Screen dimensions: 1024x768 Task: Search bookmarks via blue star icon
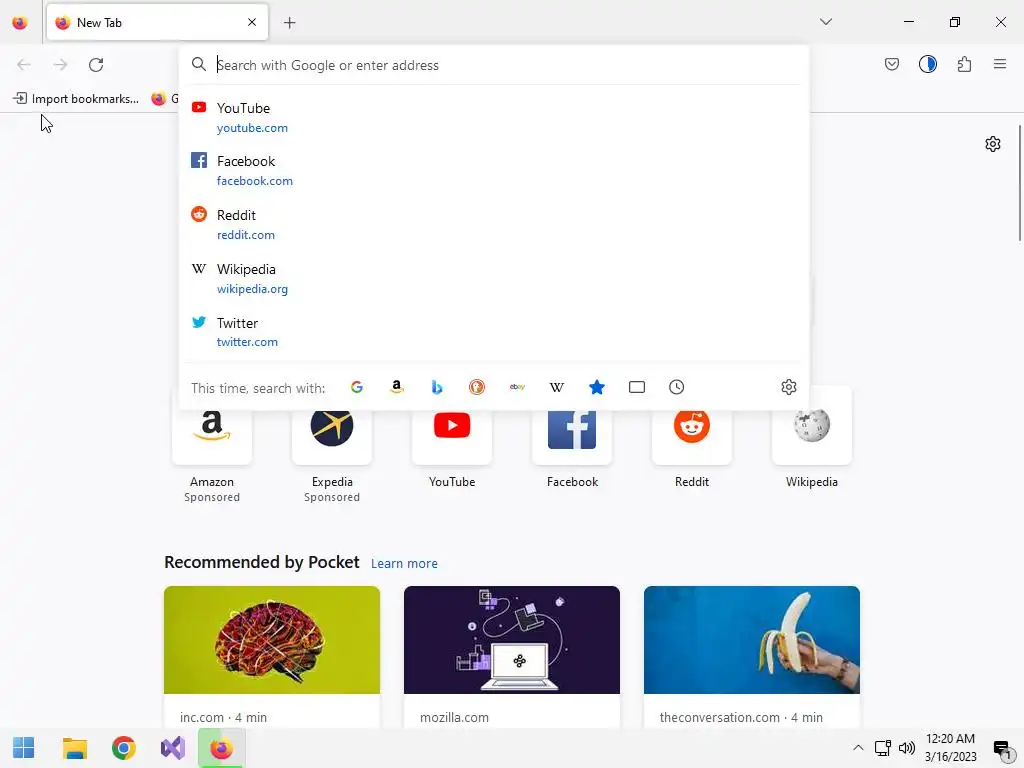coord(596,387)
